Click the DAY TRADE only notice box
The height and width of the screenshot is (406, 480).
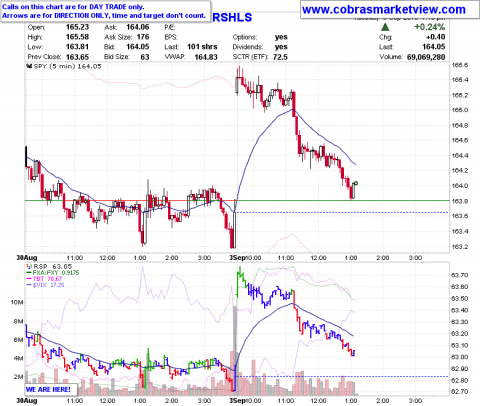point(106,11)
